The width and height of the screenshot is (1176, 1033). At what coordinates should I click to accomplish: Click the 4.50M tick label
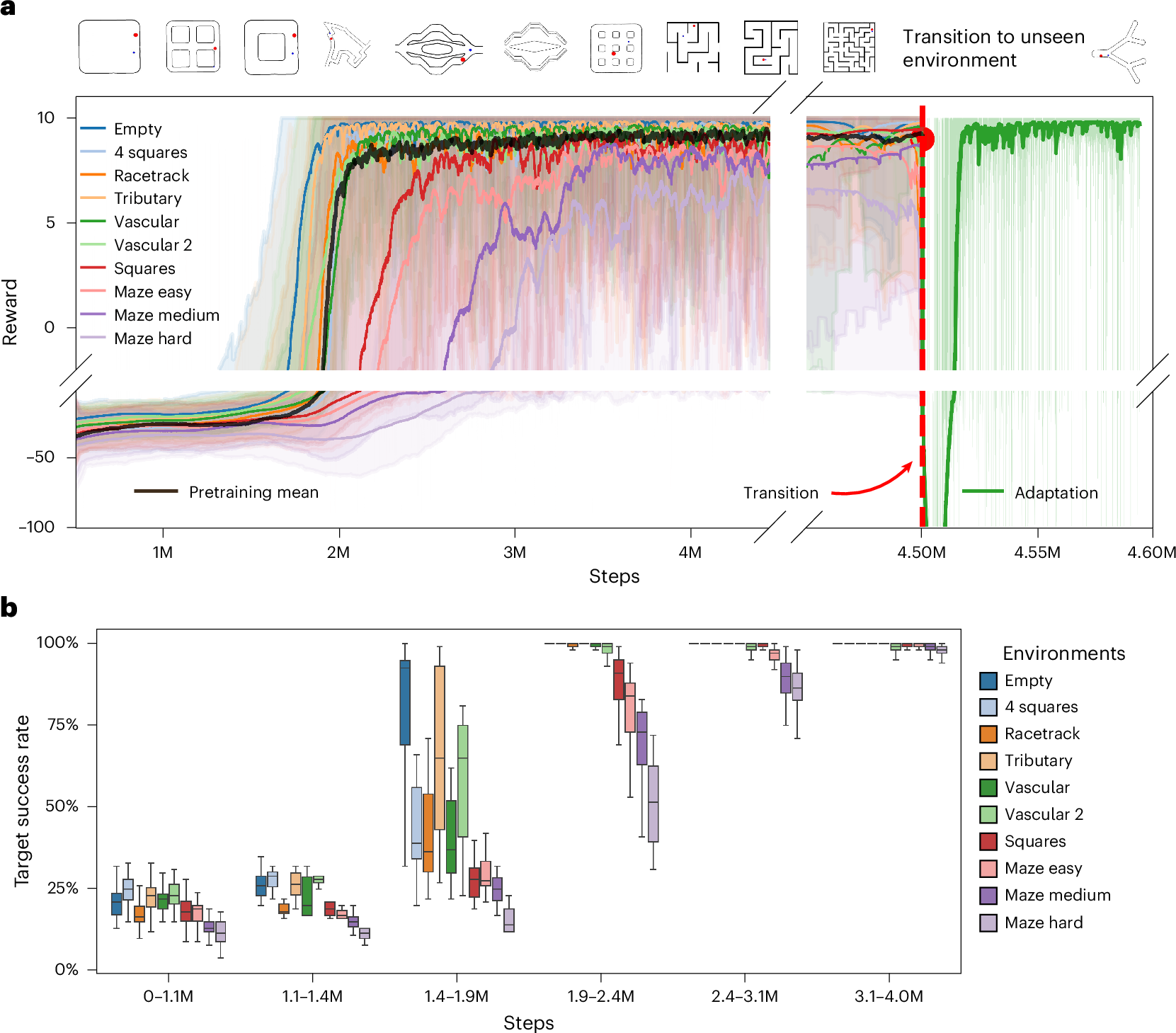click(921, 553)
